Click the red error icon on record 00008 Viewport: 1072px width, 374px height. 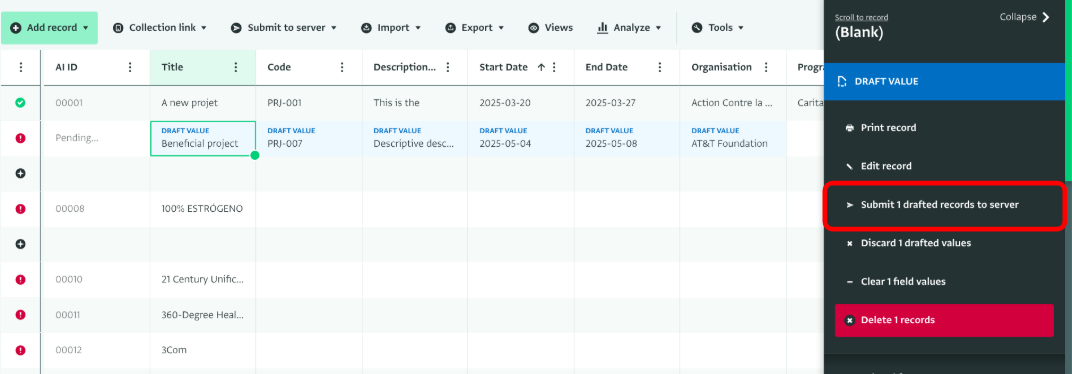[x=21, y=209]
